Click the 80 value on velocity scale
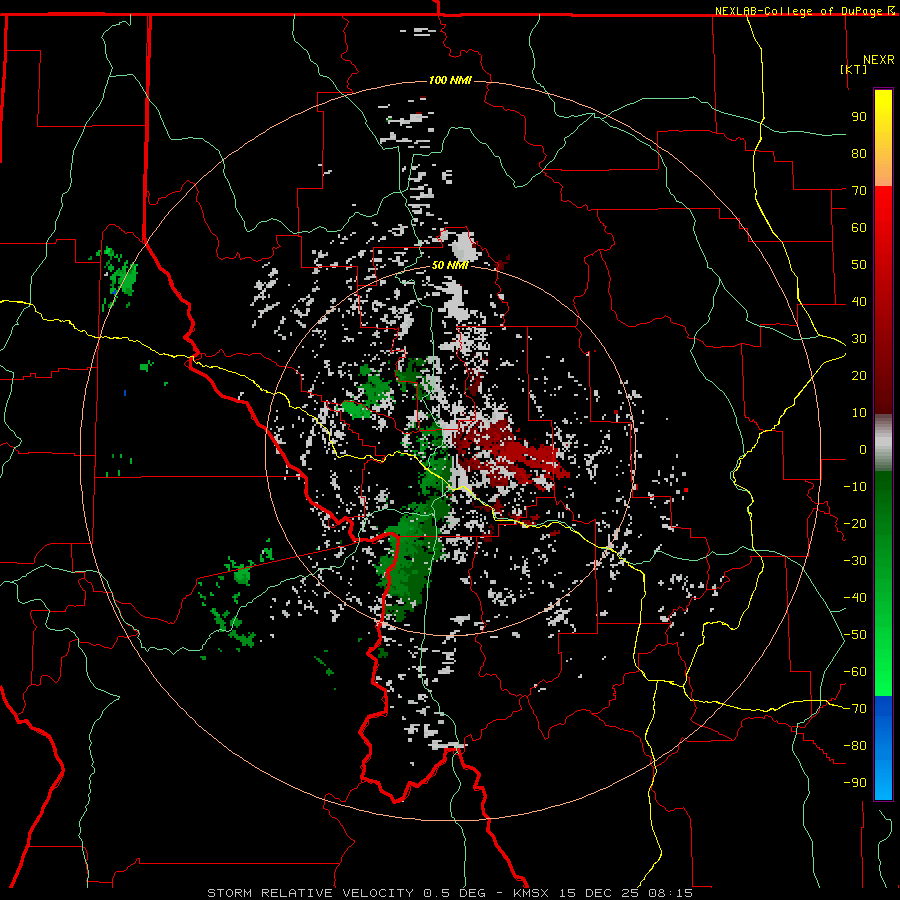 click(x=859, y=153)
